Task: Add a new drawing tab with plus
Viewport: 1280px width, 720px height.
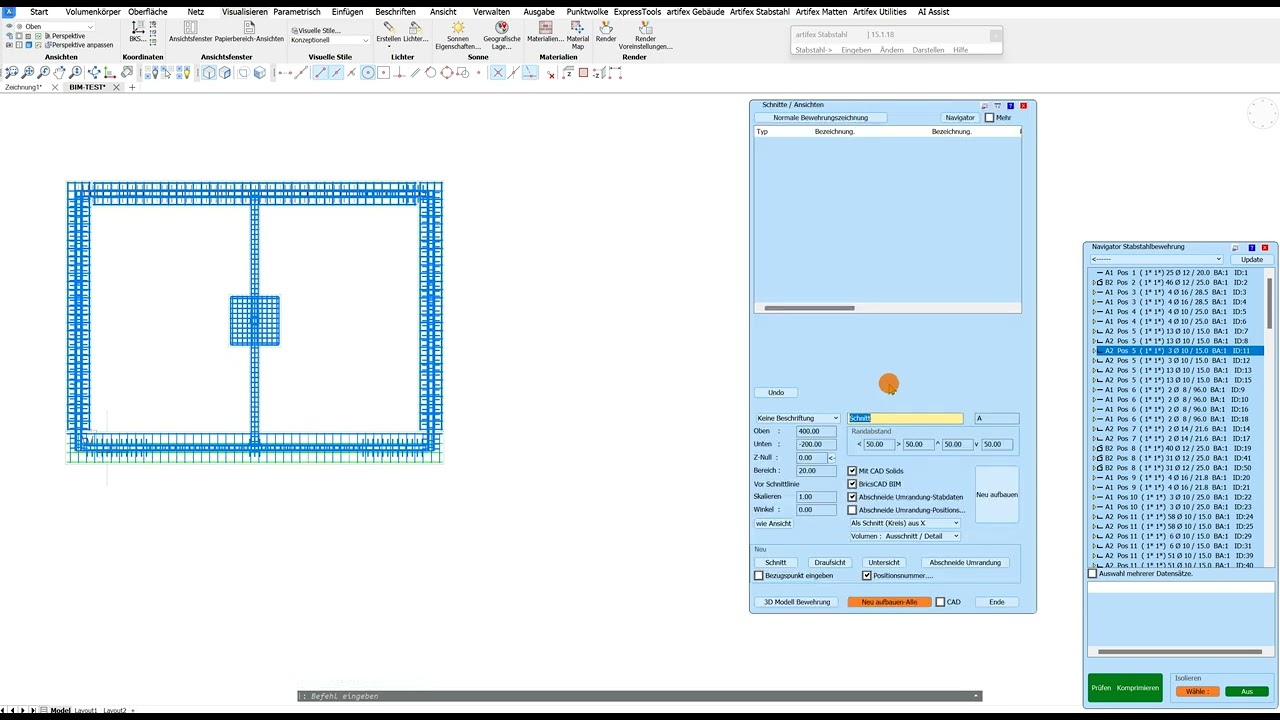Action: [132, 88]
